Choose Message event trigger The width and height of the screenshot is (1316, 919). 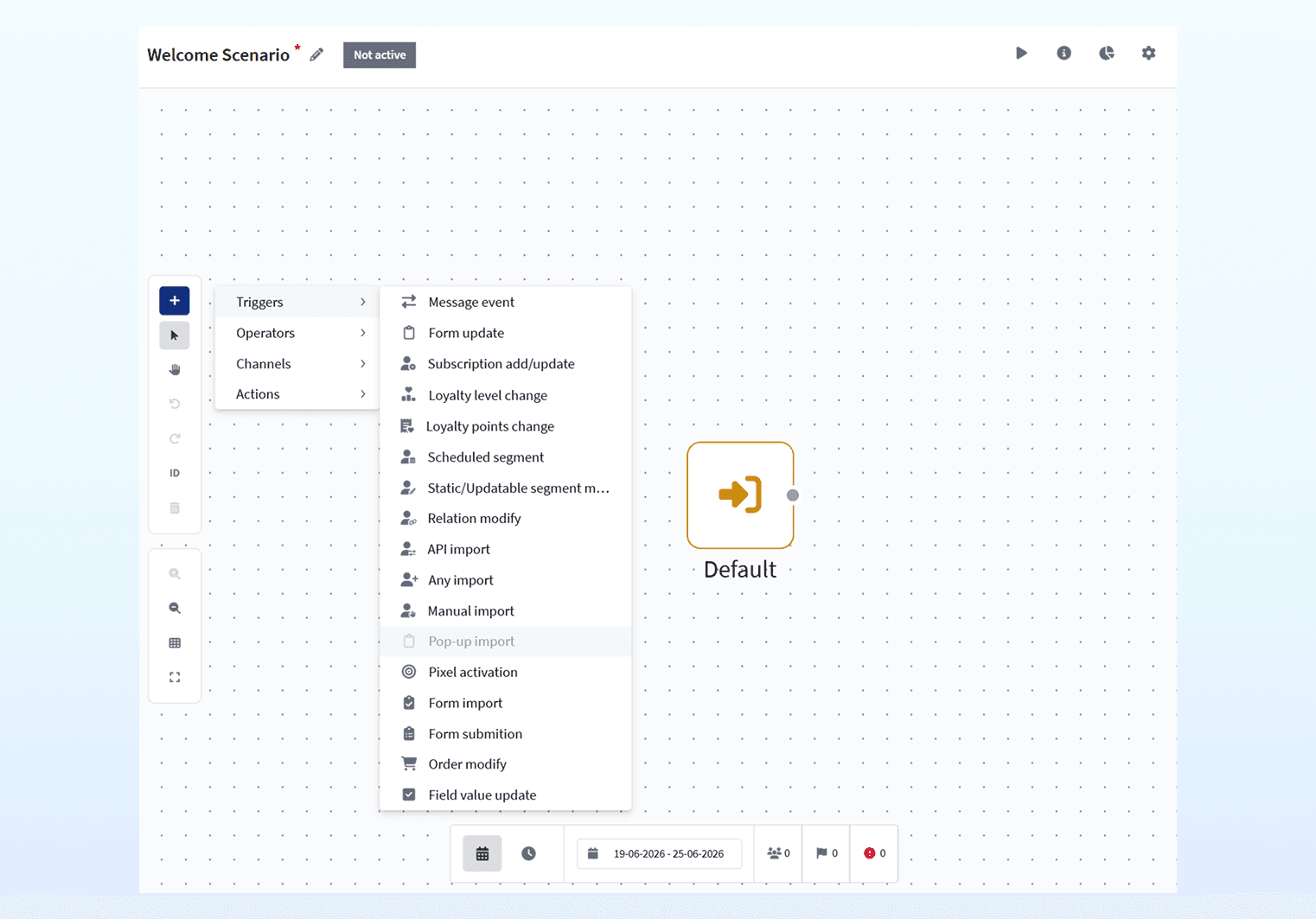tap(506, 302)
